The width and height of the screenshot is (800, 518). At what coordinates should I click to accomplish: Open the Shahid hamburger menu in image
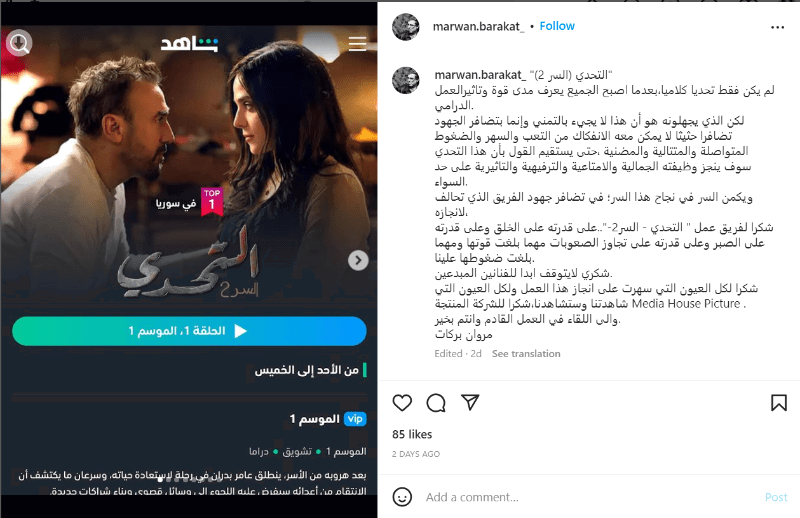357,44
